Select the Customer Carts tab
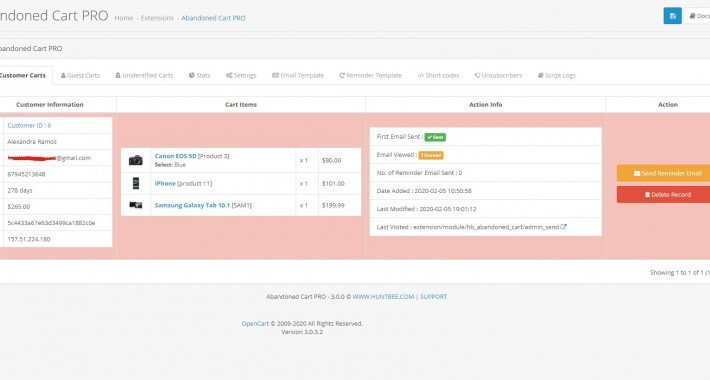This screenshot has width=710, height=380. [x=25, y=75]
